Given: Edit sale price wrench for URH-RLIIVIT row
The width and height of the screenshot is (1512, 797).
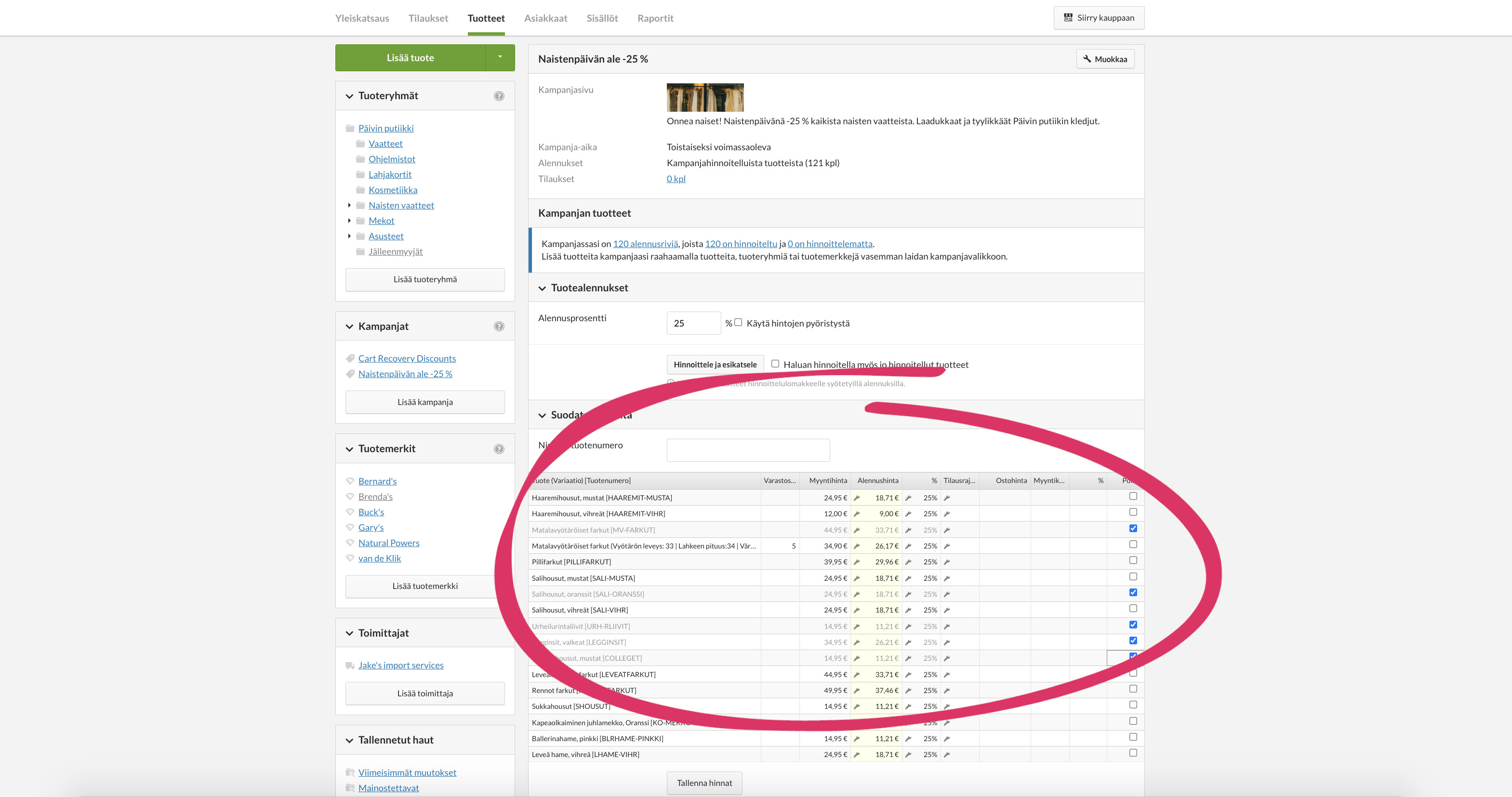Looking at the screenshot, I should coord(856,627).
